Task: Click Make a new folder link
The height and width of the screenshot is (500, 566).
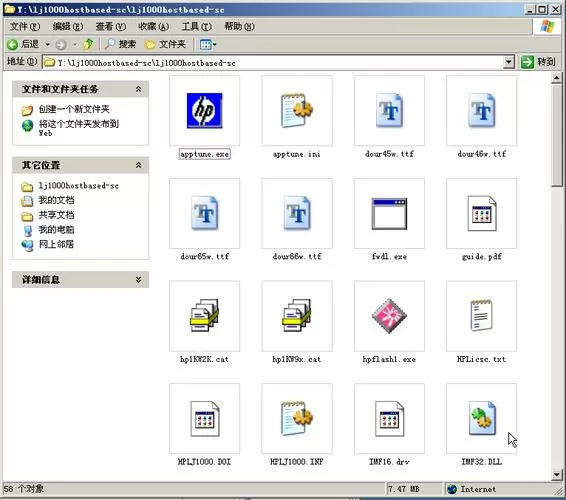Action: coord(74,109)
